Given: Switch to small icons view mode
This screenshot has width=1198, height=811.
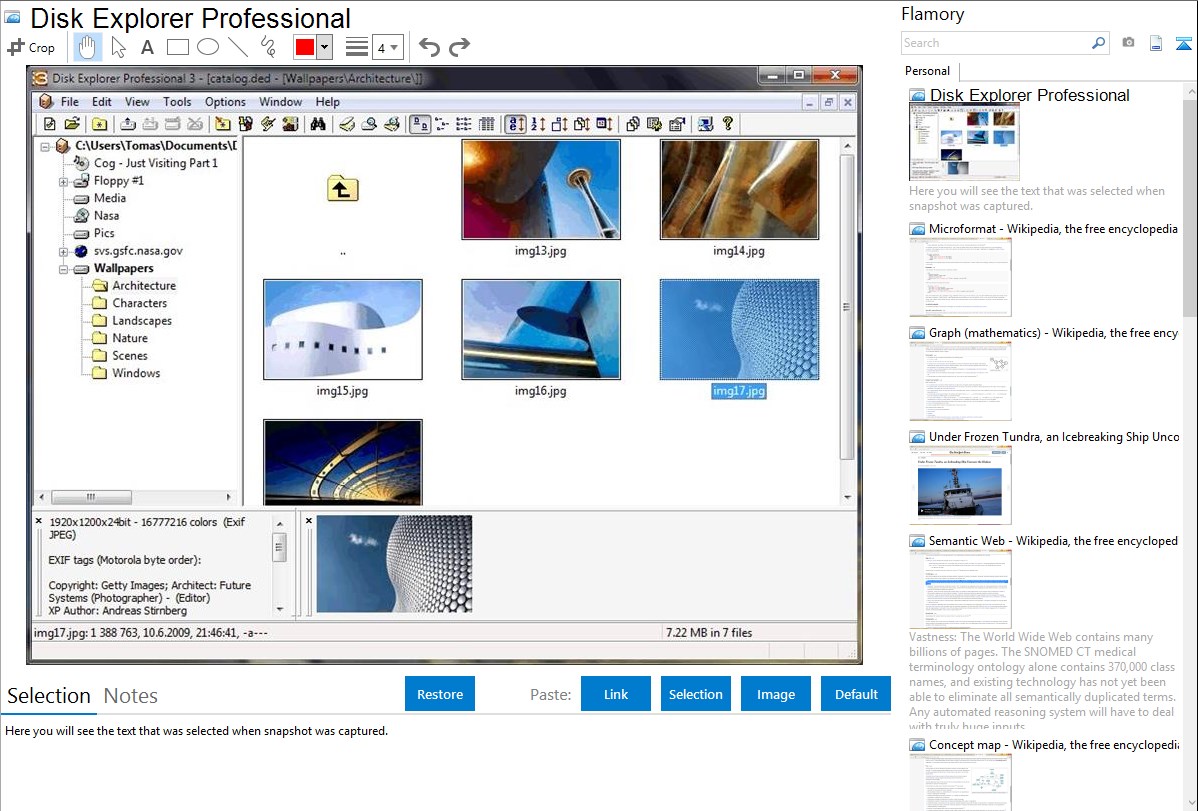Looking at the screenshot, I should tap(442, 124).
